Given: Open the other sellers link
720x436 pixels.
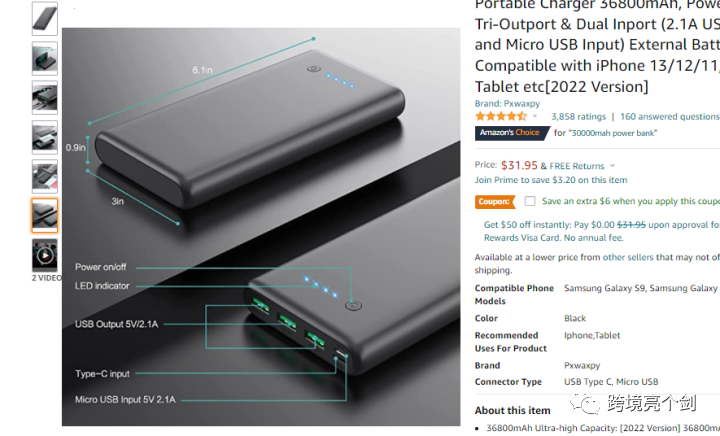Looking at the screenshot, I should click(x=628, y=257).
